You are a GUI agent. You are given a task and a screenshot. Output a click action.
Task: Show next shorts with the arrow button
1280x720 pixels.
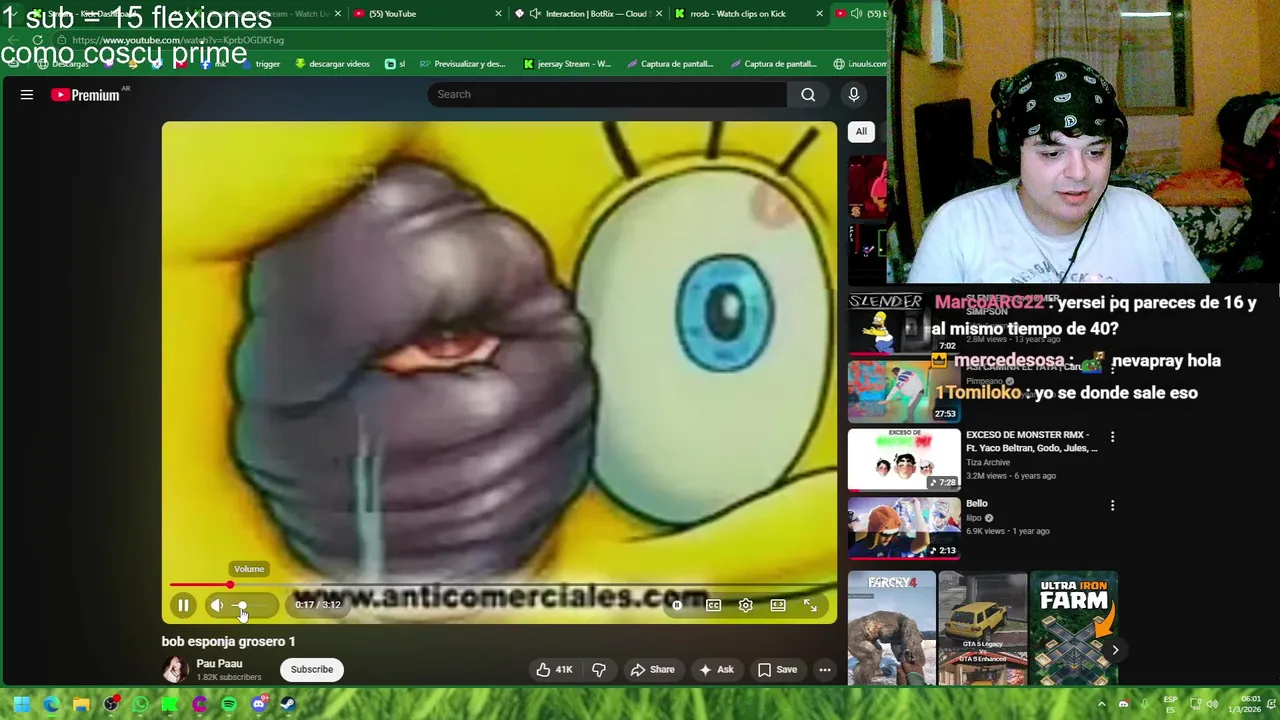(1115, 650)
